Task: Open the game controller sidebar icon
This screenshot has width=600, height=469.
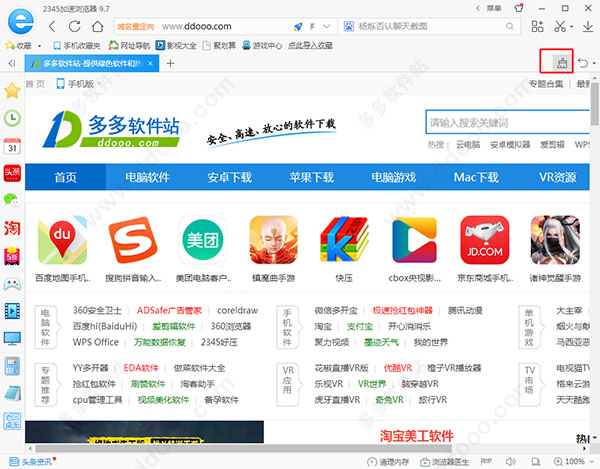Action: [x=12, y=284]
